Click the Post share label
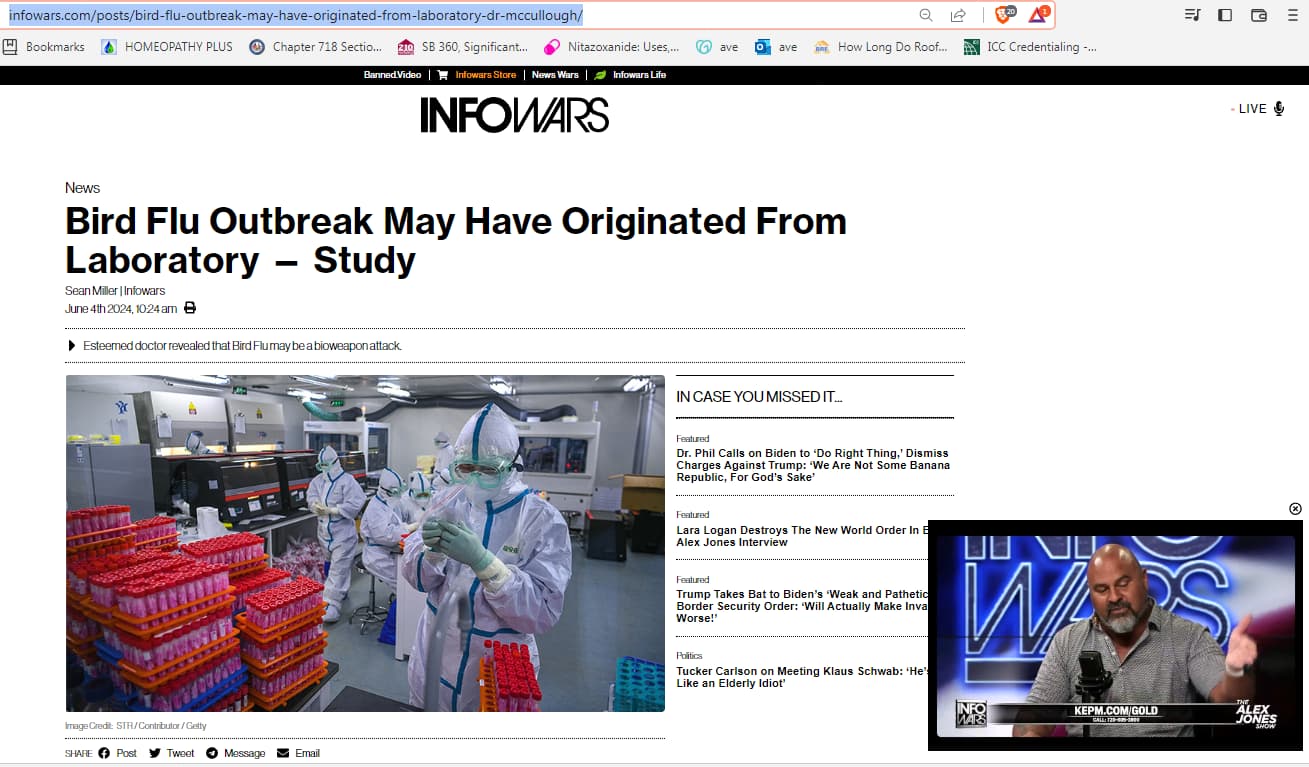1309x767 pixels. (x=126, y=753)
